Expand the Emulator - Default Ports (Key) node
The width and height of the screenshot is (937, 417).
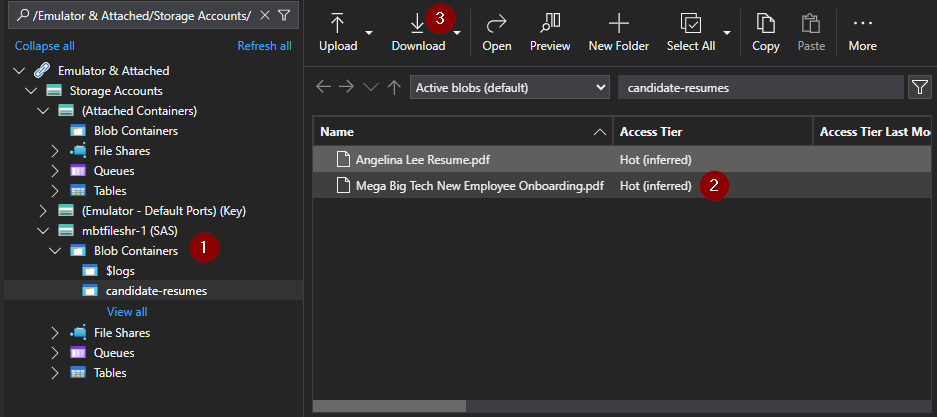click(x=42, y=211)
